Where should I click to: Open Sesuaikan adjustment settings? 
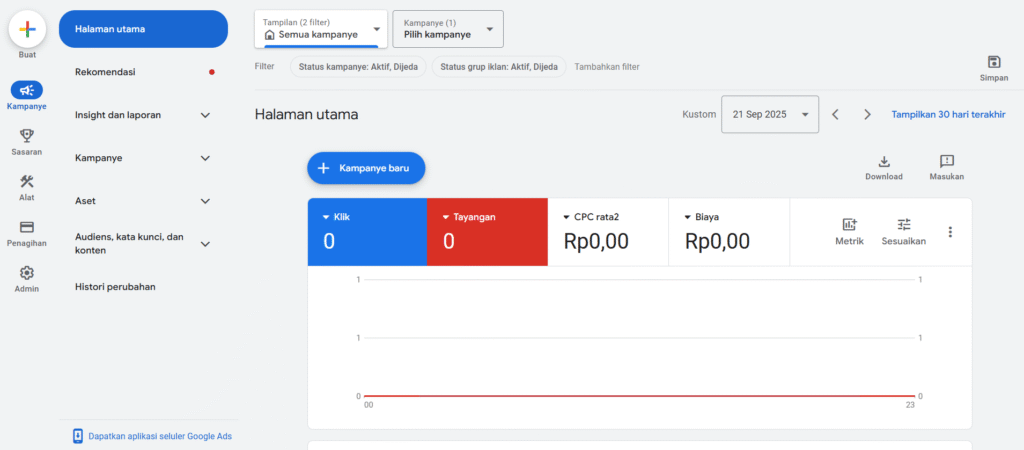pos(903,226)
